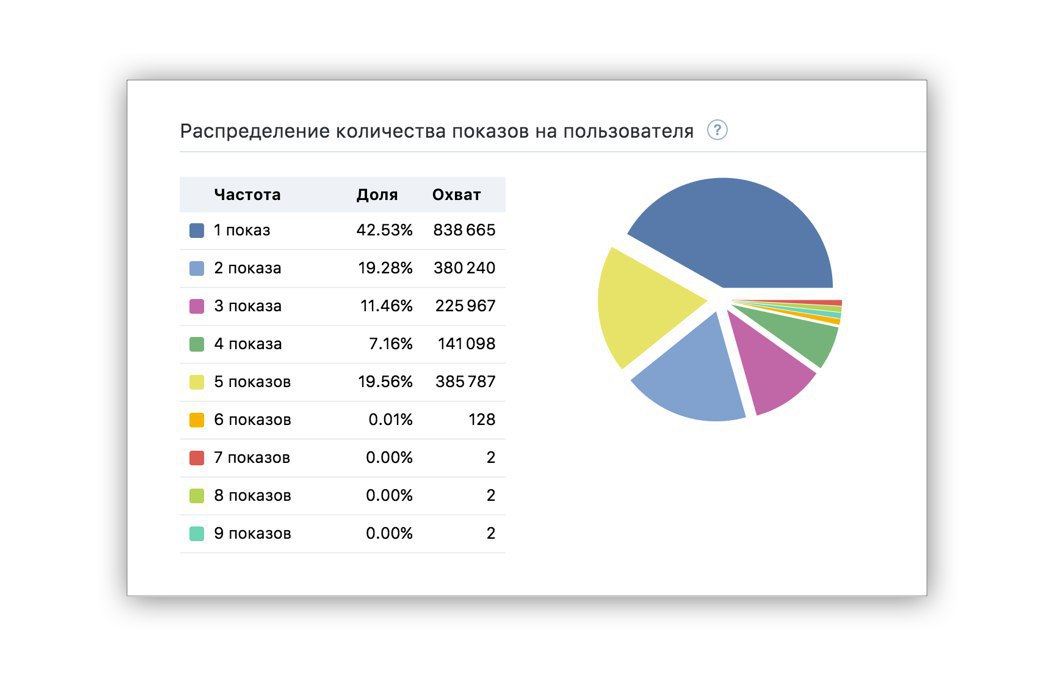The height and width of the screenshot is (674, 1042).
Task: Click the 11.46% share value
Action: (x=386, y=306)
